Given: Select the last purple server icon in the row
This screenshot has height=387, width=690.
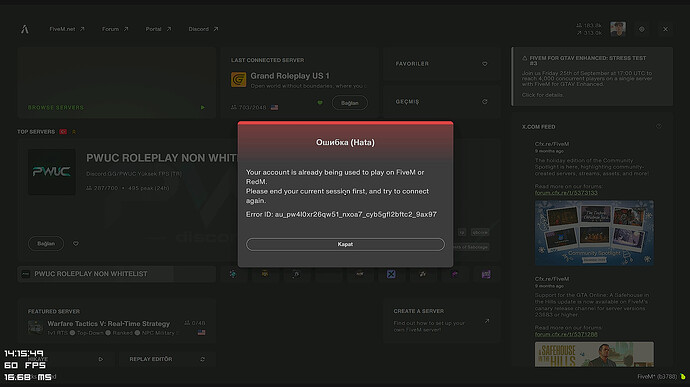Looking at the screenshot, I should (486, 274).
